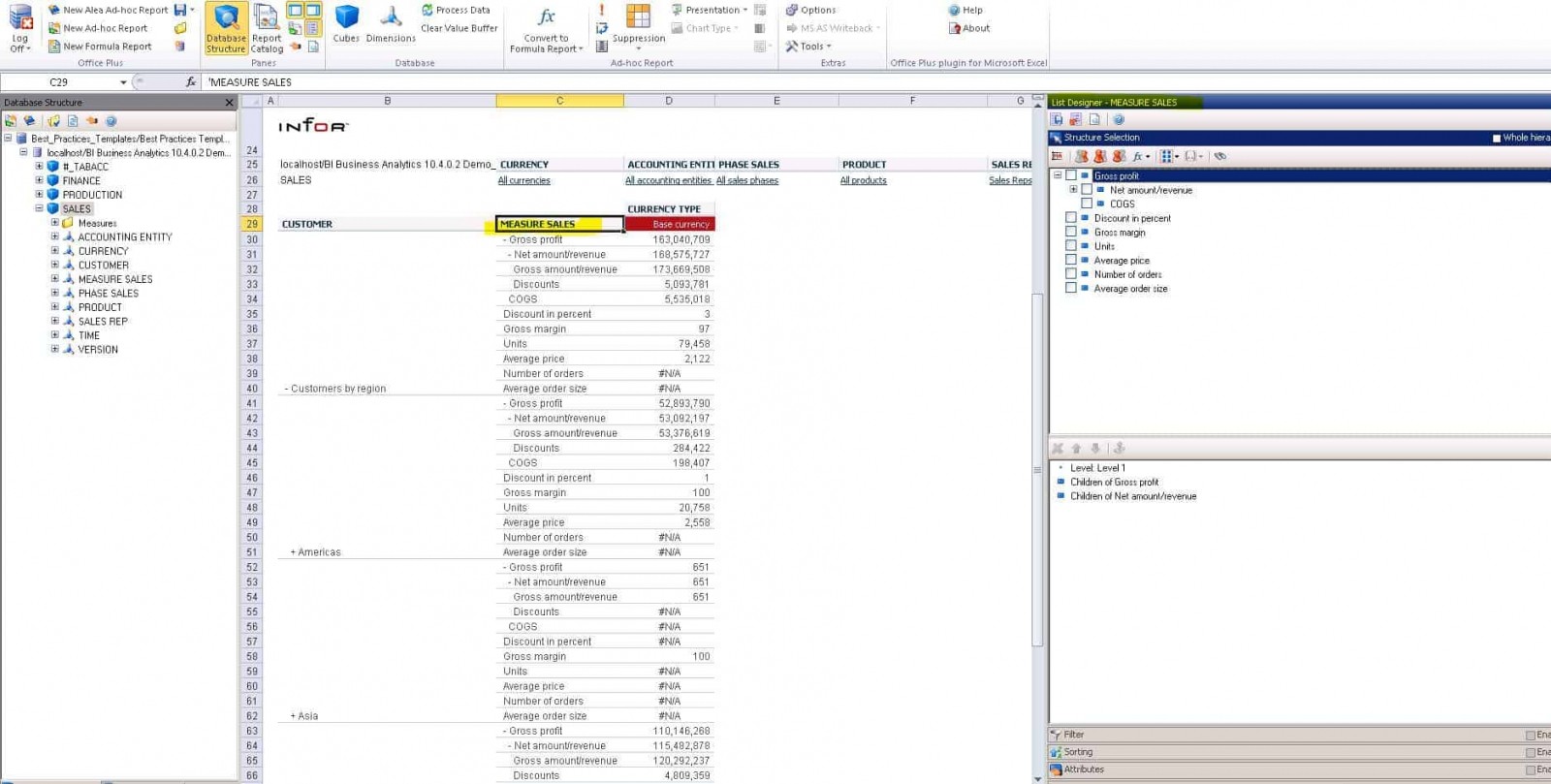Check the Units checkbox

coord(1071,246)
